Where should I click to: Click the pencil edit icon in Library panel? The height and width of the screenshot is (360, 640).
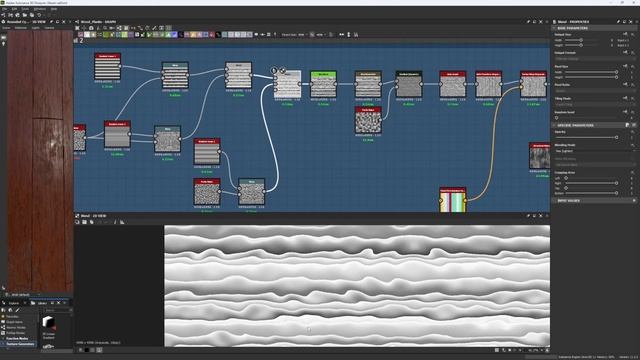tap(17, 310)
